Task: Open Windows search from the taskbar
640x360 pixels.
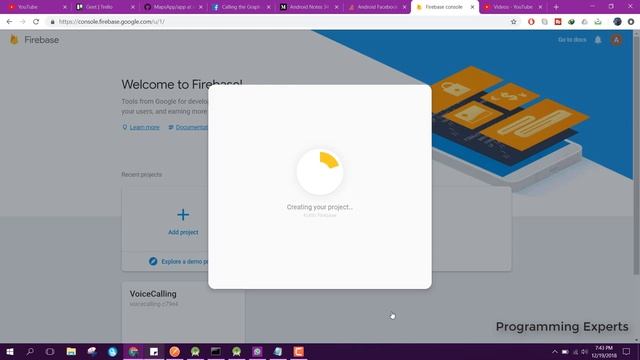Action: [x=30, y=351]
